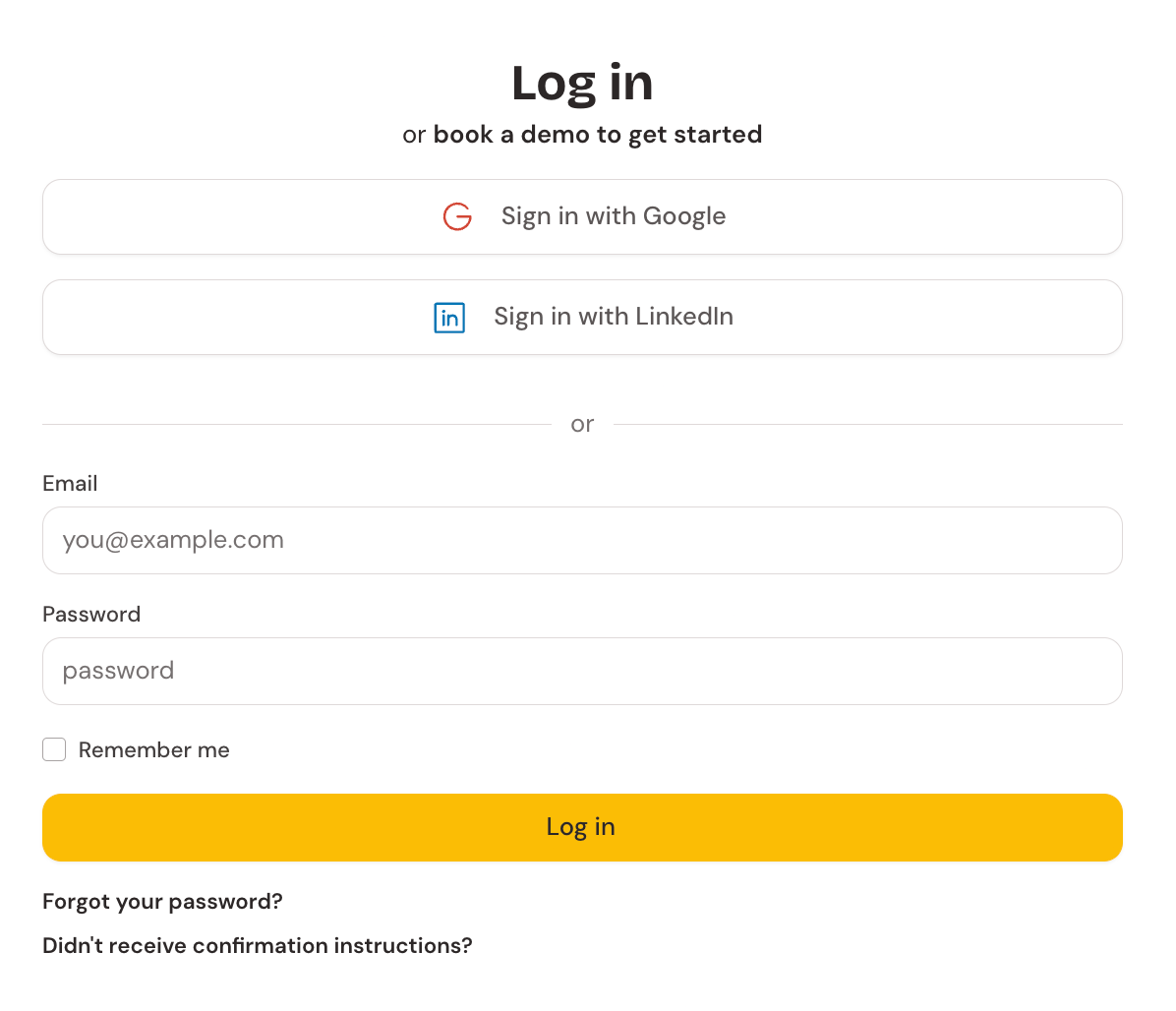Click the 'Sign in with Google' text label
1176x1011 pixels.
614,216
